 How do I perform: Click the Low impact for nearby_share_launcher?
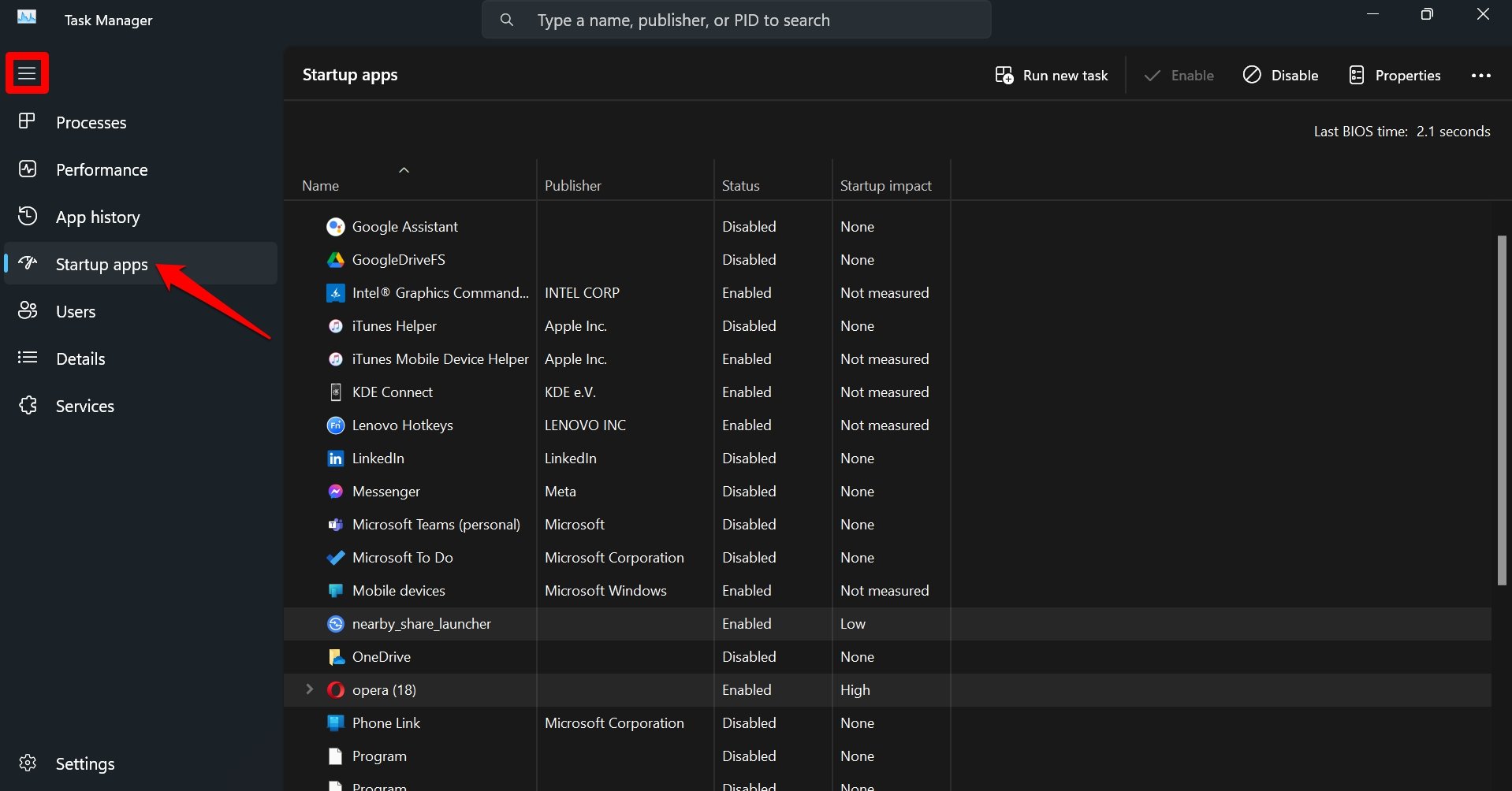pos(852,624)
